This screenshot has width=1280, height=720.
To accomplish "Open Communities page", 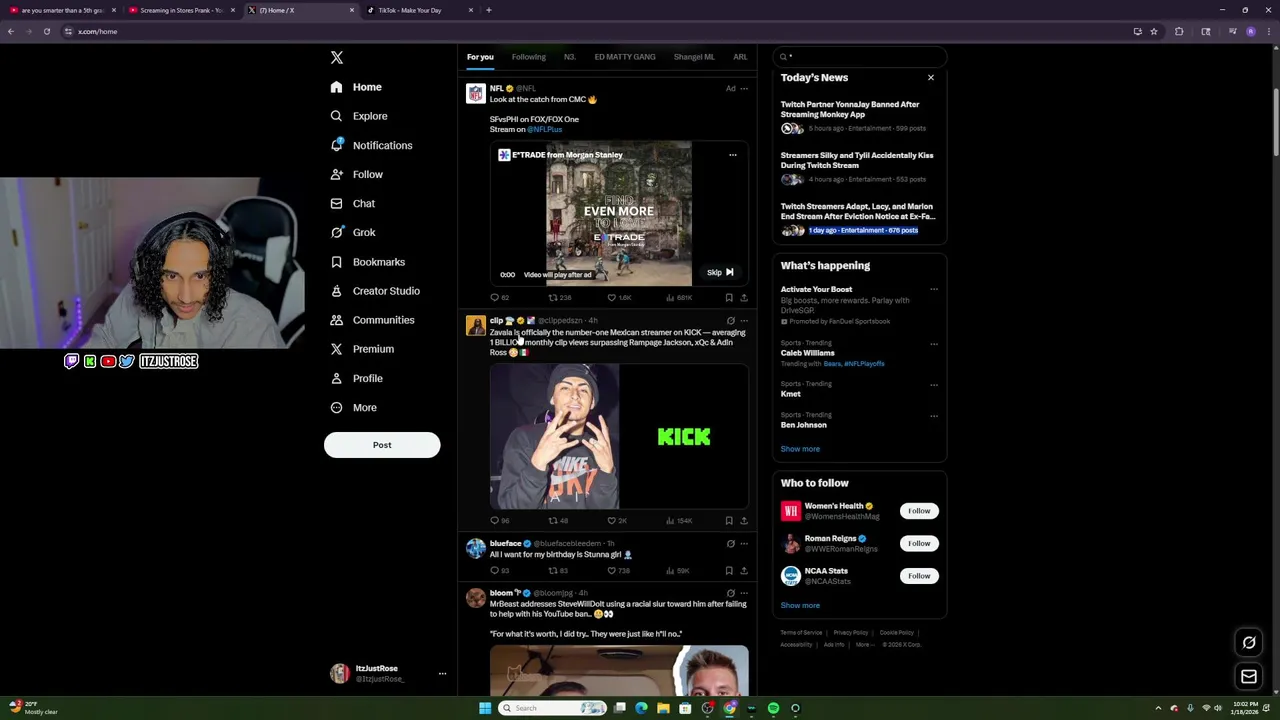I will 372,320.
